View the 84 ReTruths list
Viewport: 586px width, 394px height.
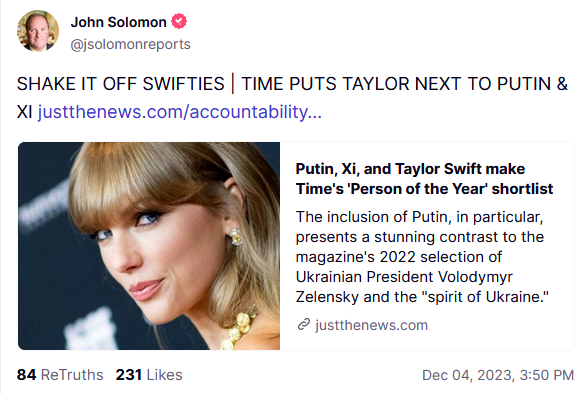60,375
